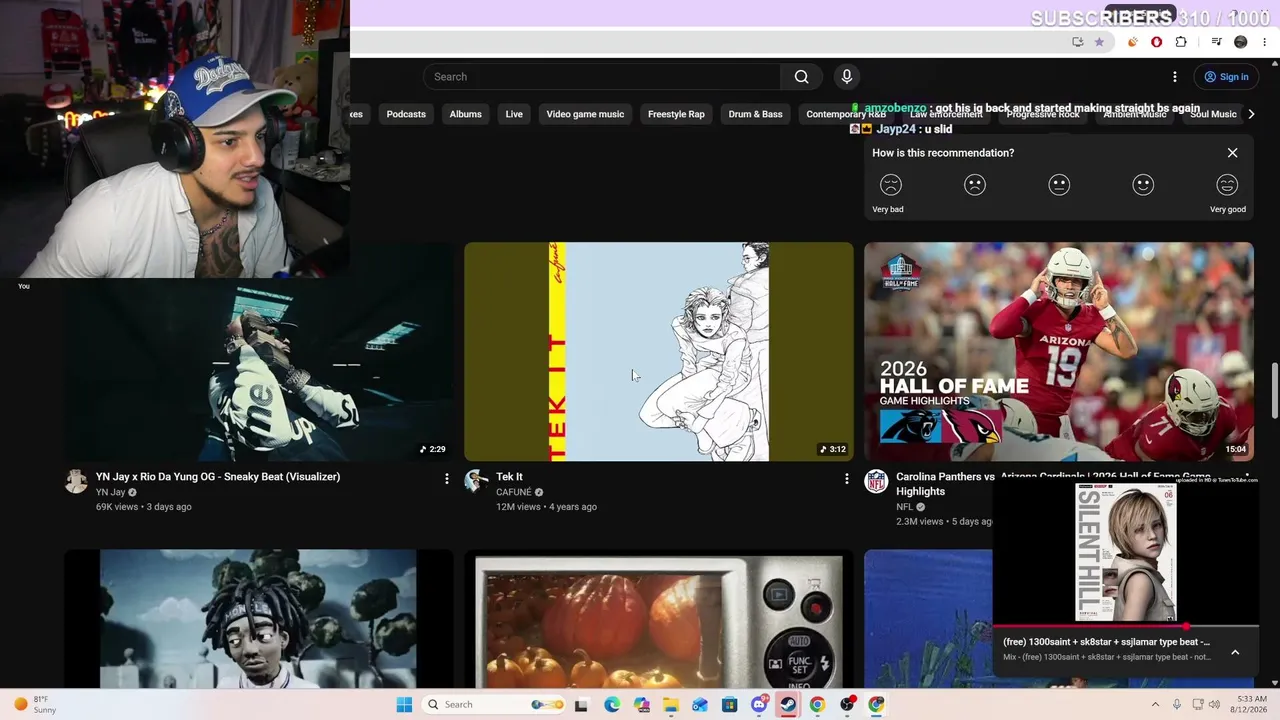This screenshot has width=1280, height=720.
Task: Click the red ad blocker extension icon
Action: pyautogui.click(x=1157, y=42)
